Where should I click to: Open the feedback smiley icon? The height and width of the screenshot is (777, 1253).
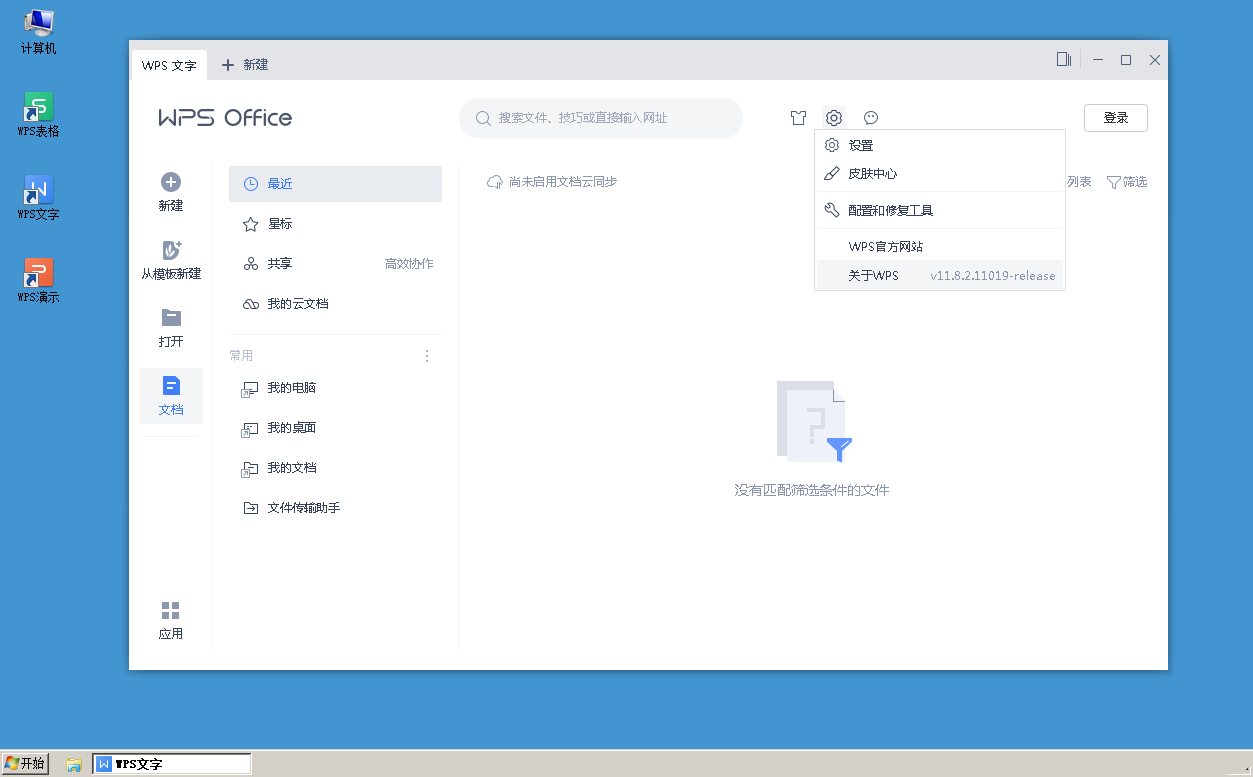[x=871, y=118]
